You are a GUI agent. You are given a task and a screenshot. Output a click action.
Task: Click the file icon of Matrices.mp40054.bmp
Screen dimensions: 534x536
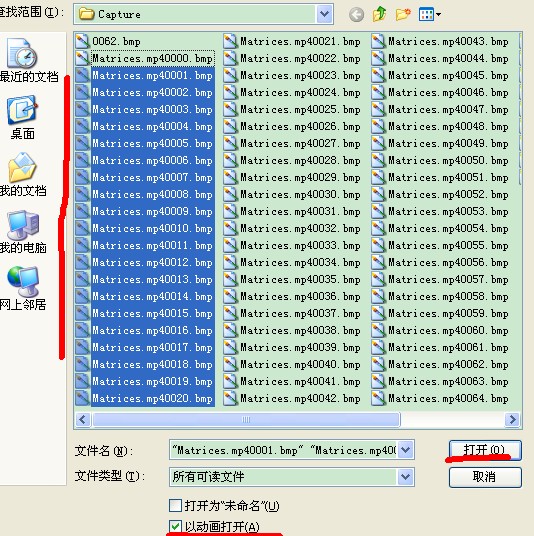coord(378,228)
